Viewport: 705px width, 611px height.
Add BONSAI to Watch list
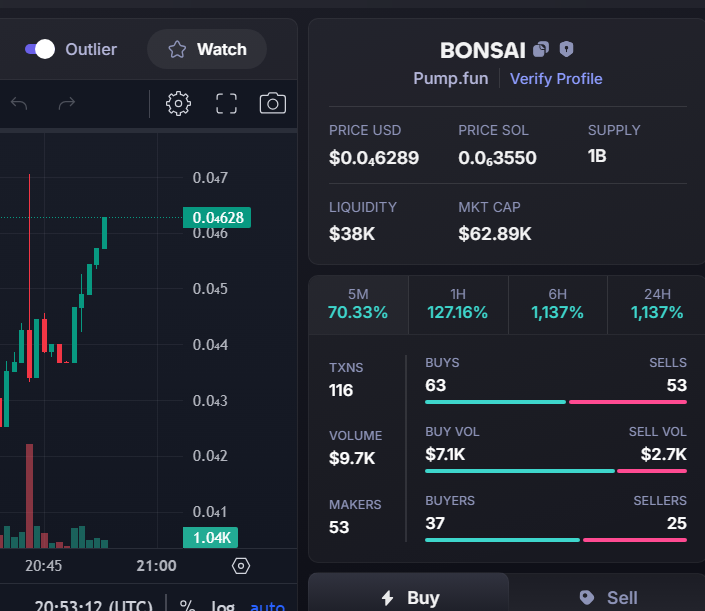click(207, 49)
